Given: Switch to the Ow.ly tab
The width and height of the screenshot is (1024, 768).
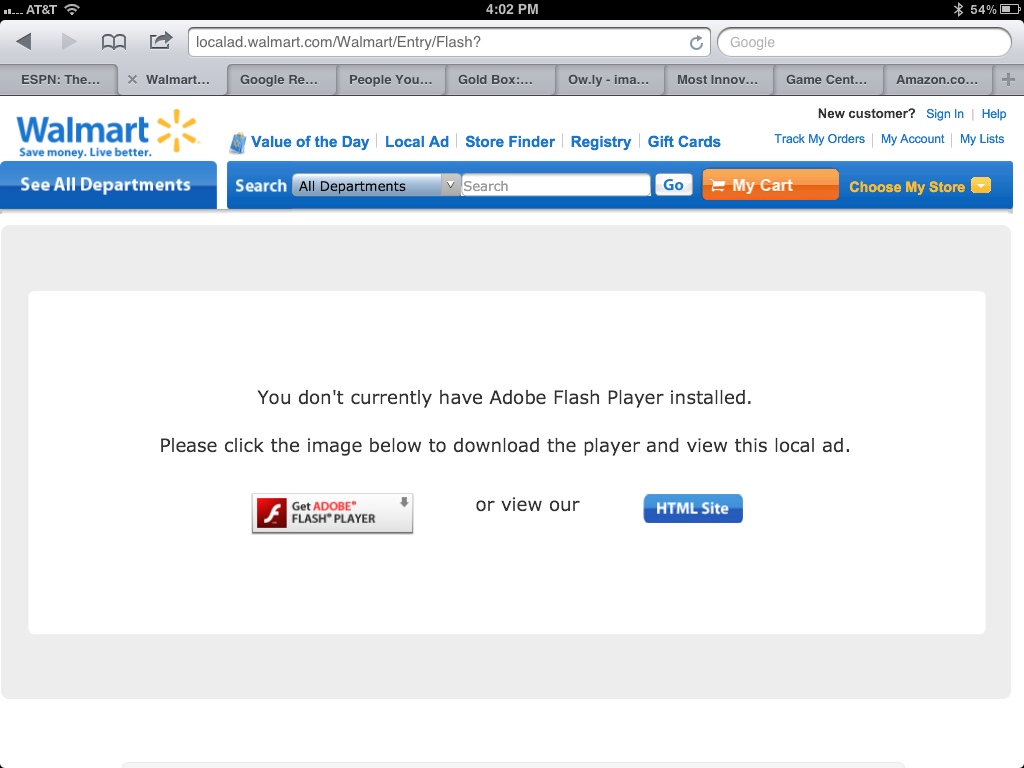Looking at the screenshot, I should click(x=608, y=80).
